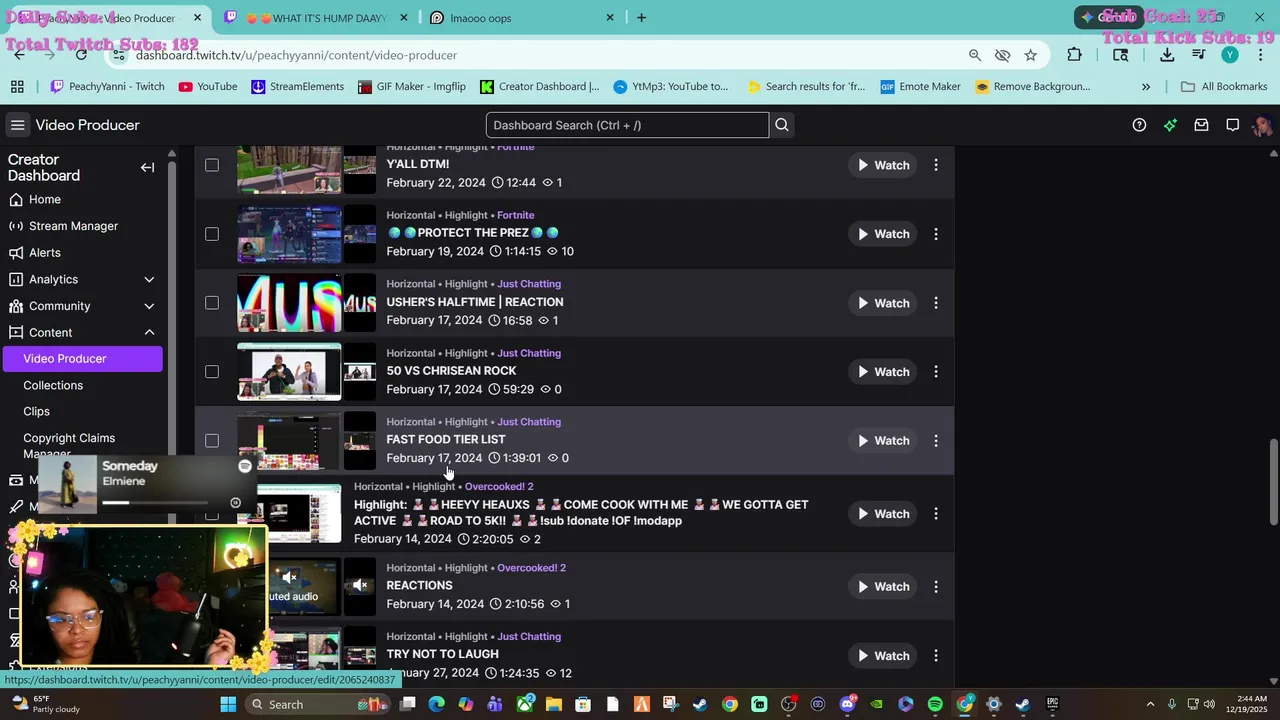
Task: Bookmark this page with star icon
Action: [1030, 55]
